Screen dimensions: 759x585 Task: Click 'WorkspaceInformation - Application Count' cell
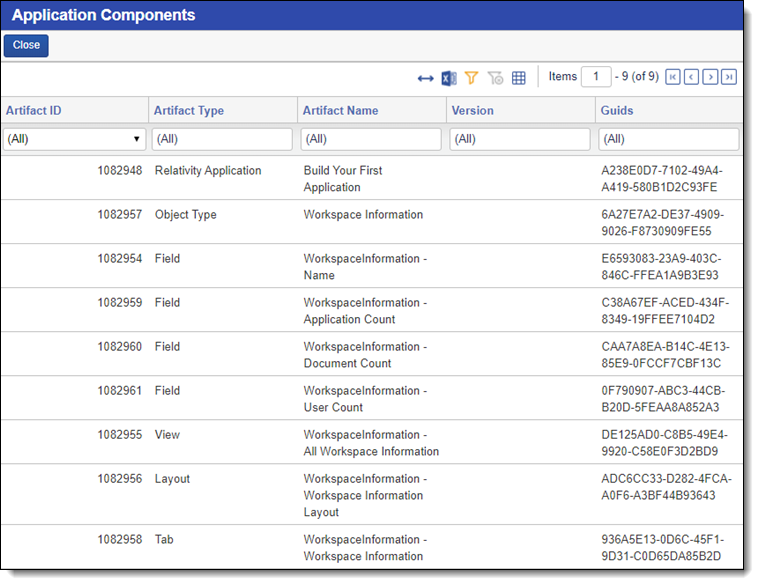click(x=365, y=311)
